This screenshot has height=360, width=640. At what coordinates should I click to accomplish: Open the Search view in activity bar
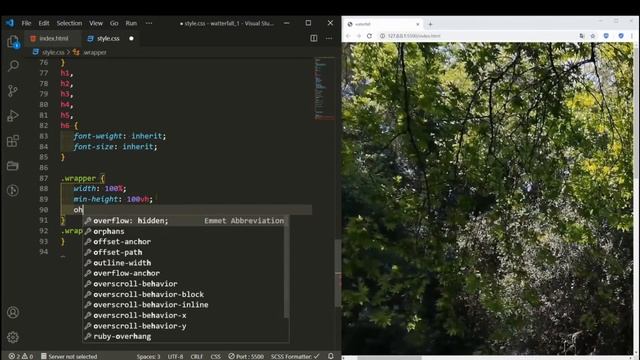[x=13, y=66]
